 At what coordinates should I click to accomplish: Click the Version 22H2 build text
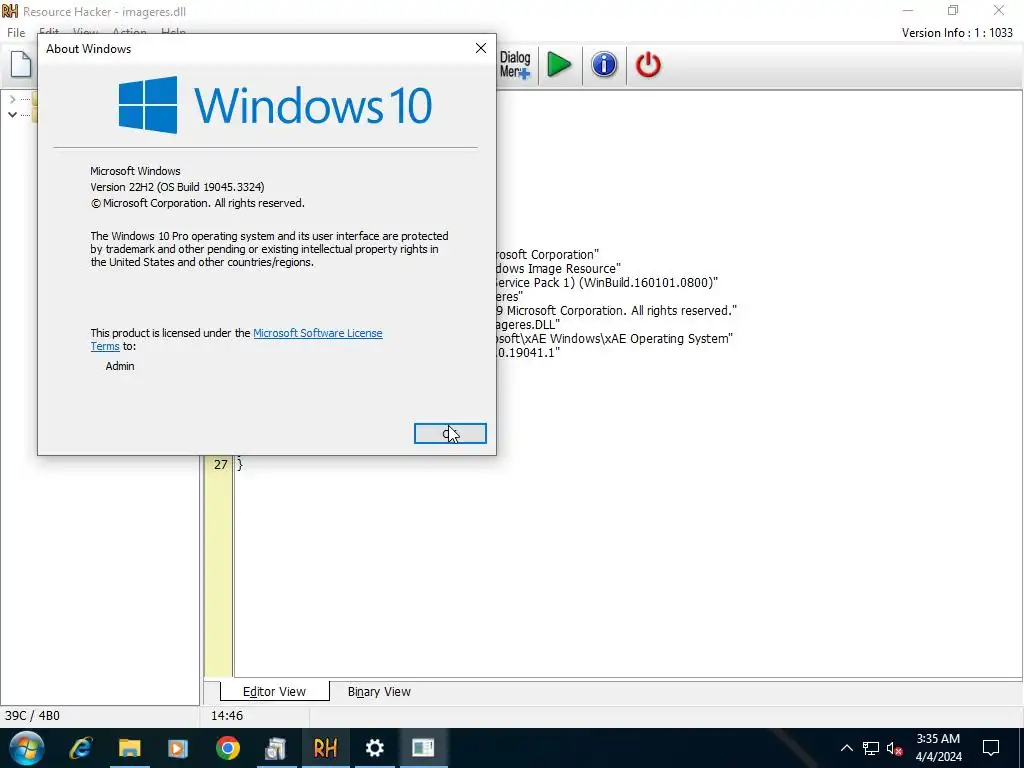click(177, 187)
